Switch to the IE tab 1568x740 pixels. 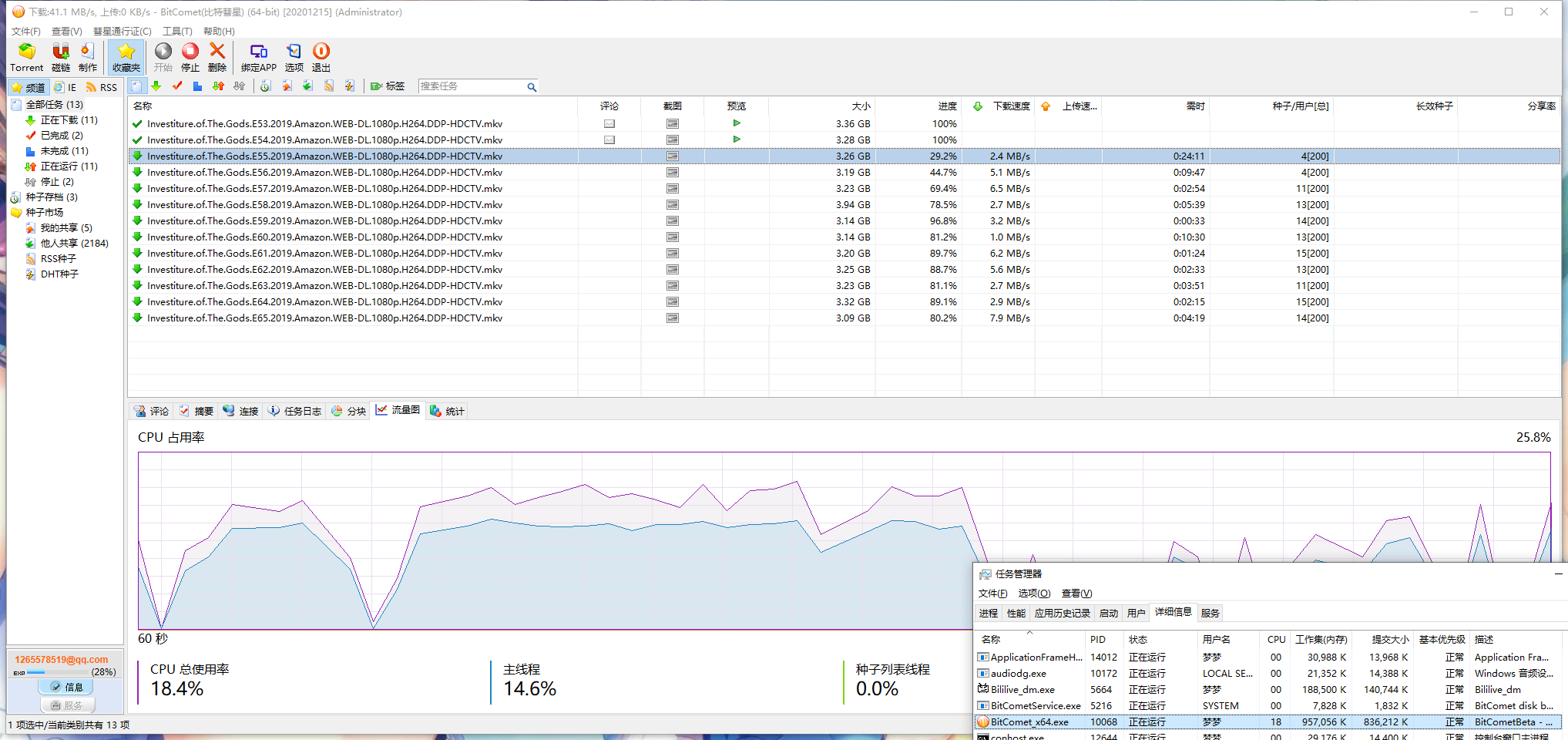[x=65, y=87]
